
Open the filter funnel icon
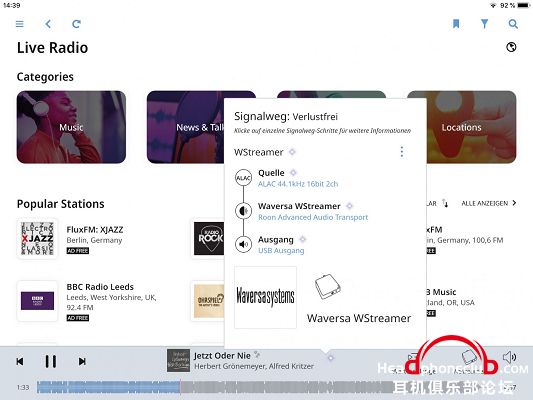tap(484, 24)
